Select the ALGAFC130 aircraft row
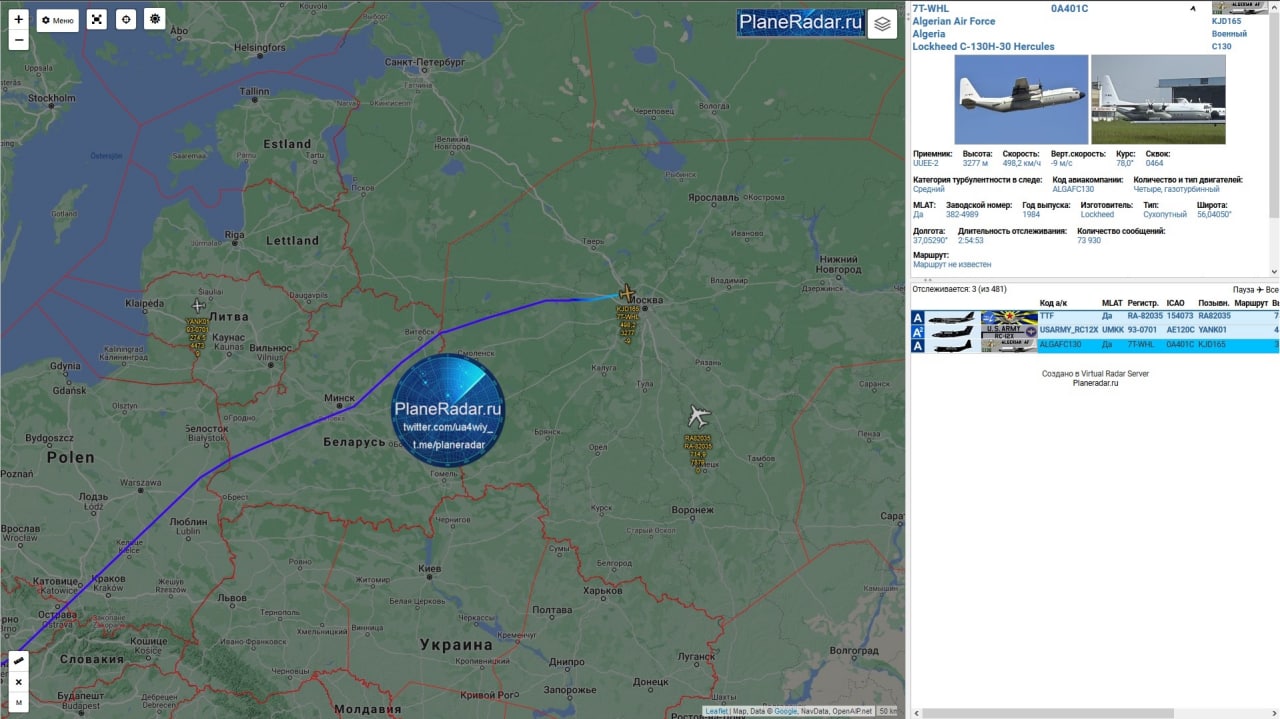This screenshot has height=719, width=1280. [1094, 345]
